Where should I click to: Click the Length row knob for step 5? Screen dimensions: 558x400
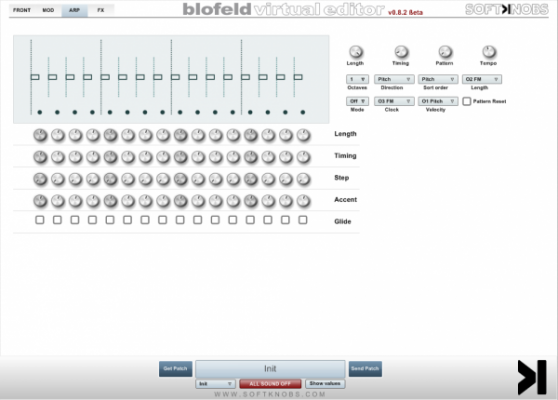(x=110, y=135)
